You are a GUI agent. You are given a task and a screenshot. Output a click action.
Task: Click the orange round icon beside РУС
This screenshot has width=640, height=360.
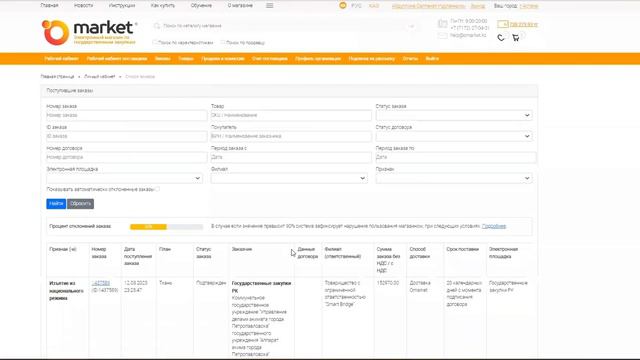(x=343, y=6)
